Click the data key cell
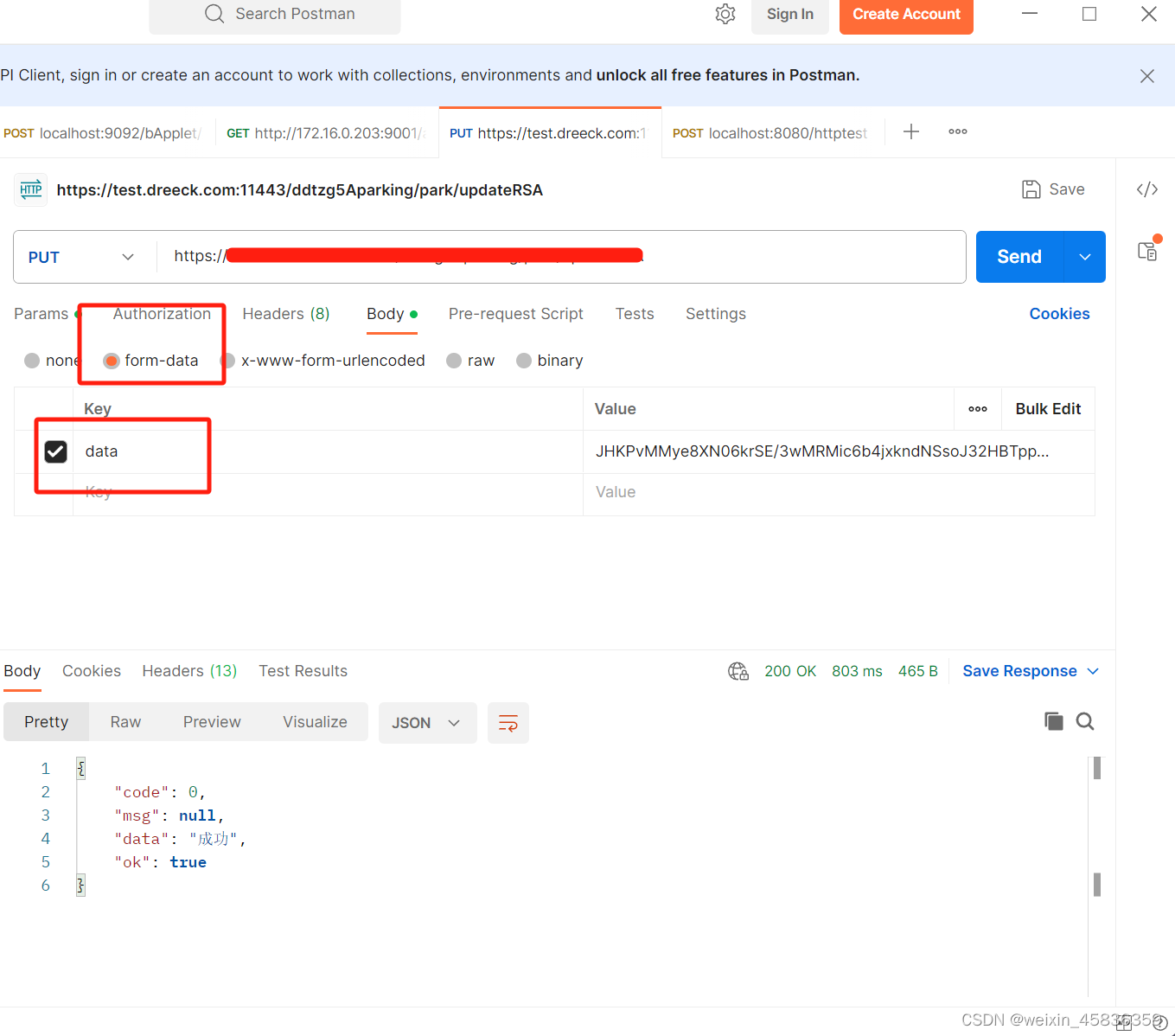 [328, 451]
